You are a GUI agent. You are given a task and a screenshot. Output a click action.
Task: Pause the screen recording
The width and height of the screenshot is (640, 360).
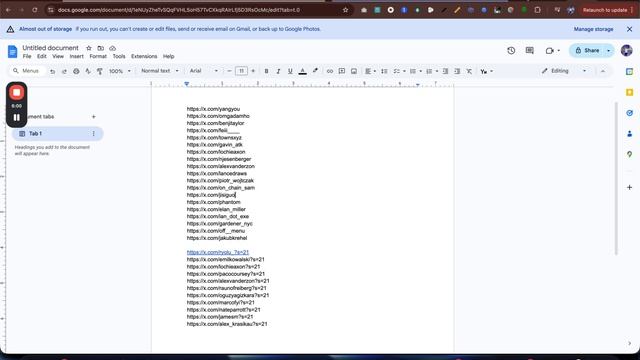coord(17,118)
